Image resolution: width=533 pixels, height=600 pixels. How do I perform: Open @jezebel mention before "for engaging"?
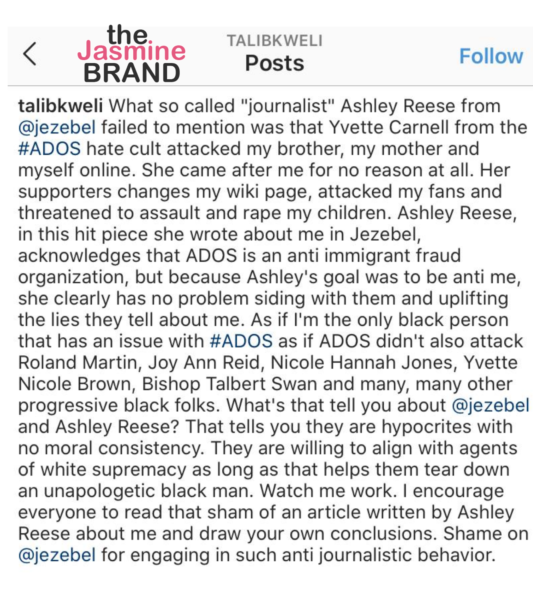tap(57, 555)
